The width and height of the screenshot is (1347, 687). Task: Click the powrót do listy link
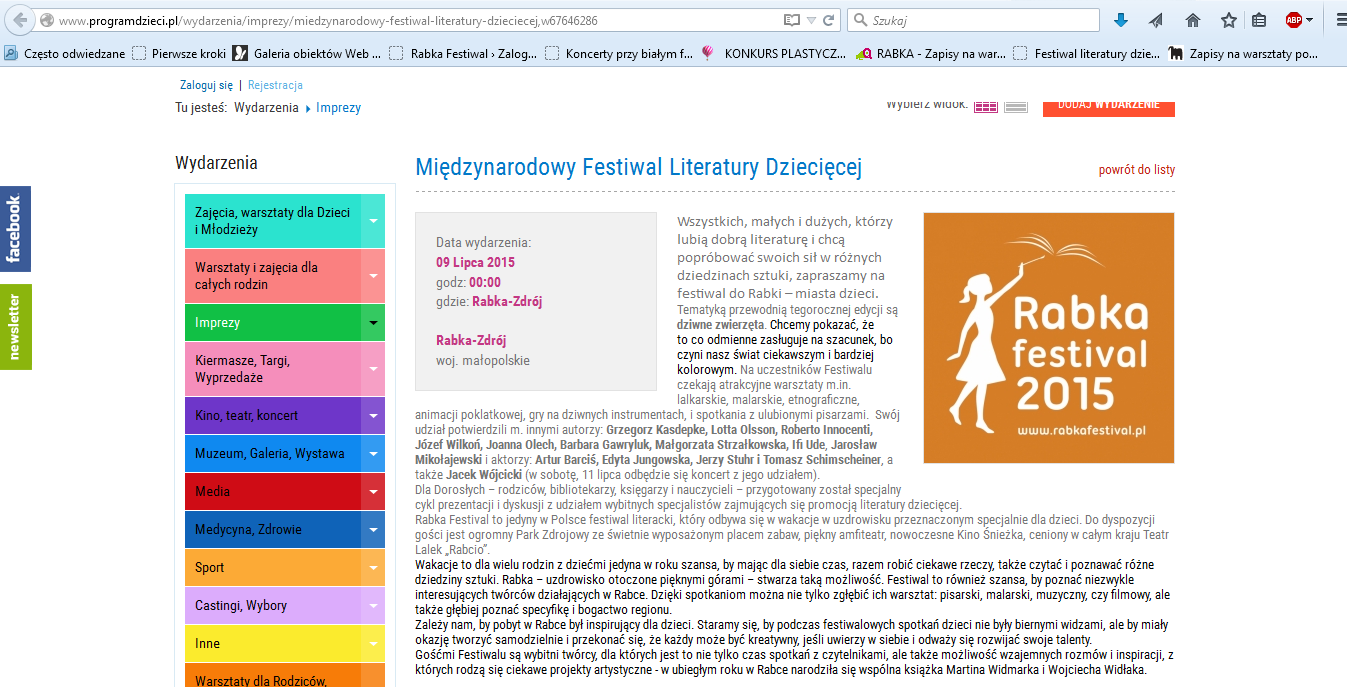(1137, 170)
